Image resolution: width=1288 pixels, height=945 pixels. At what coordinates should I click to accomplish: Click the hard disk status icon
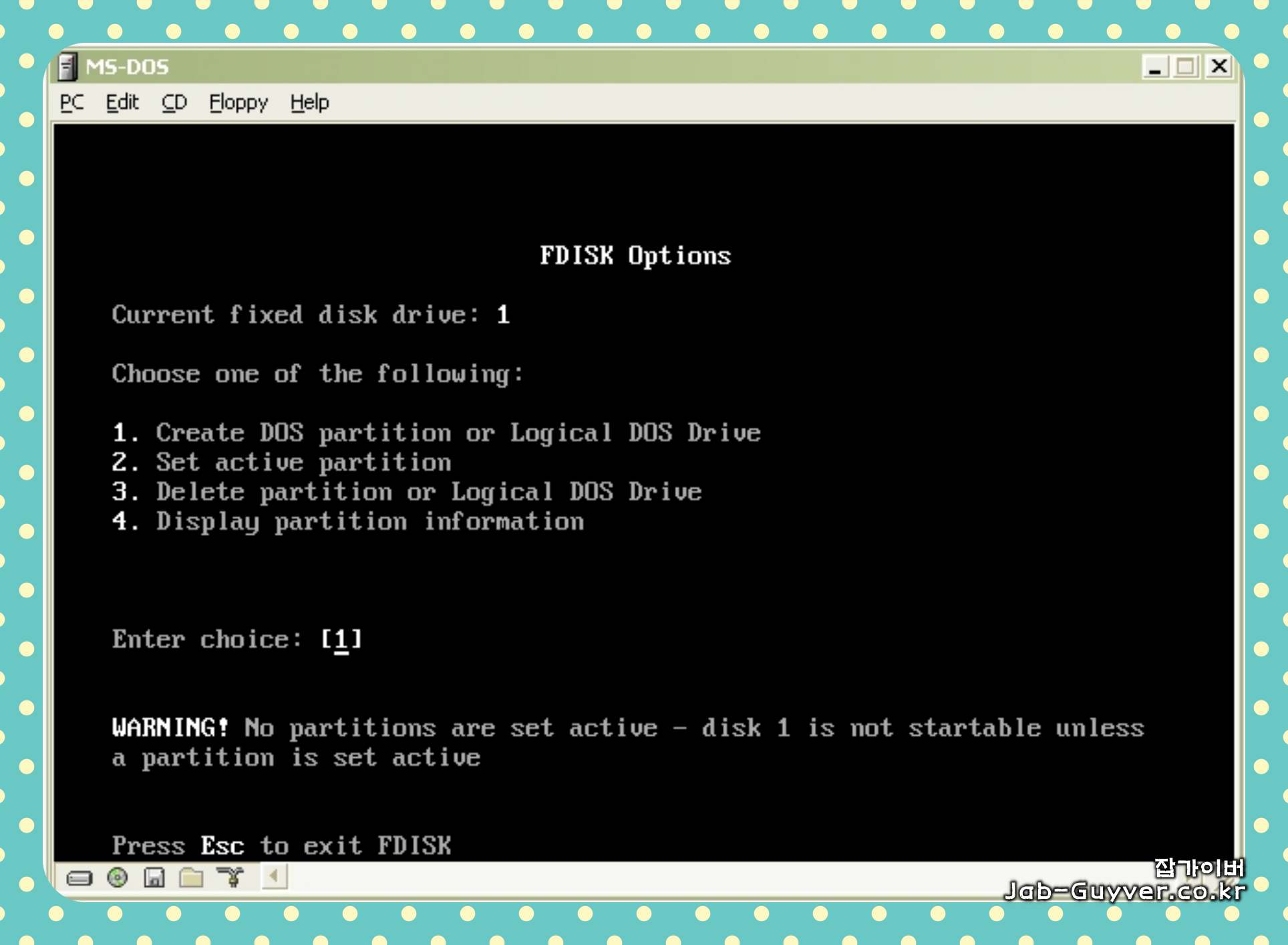79,877
